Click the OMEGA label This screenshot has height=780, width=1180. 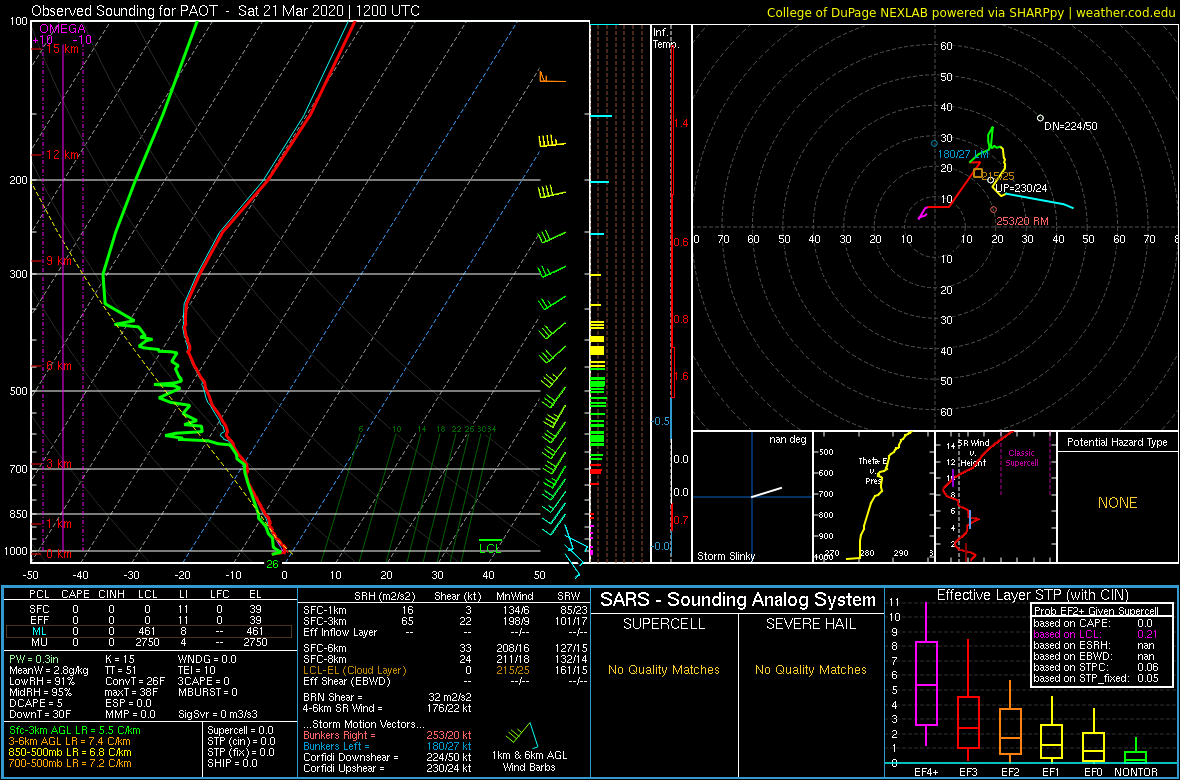coord(62,29)
